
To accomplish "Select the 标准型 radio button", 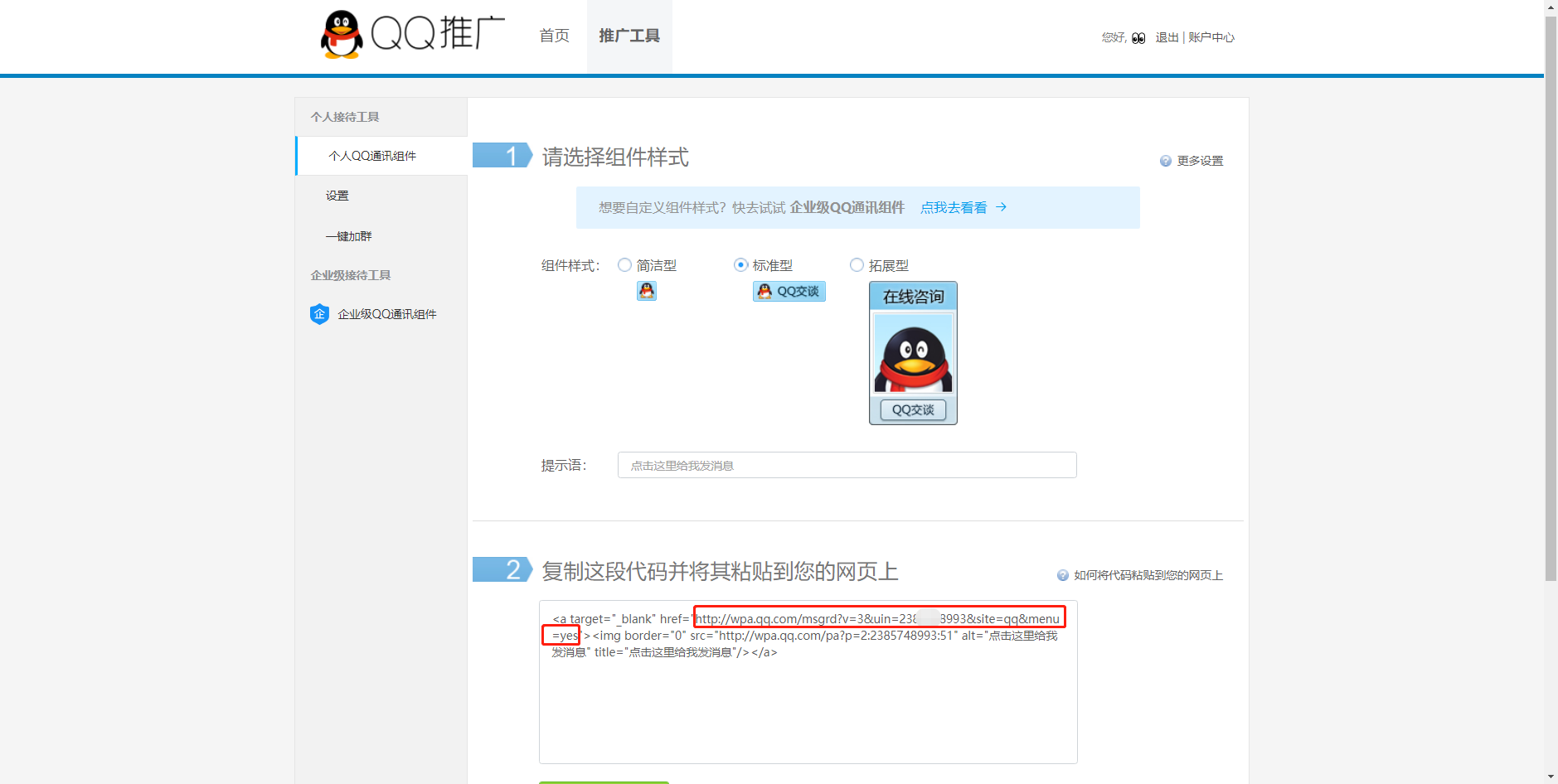I will tap(741, 265).
